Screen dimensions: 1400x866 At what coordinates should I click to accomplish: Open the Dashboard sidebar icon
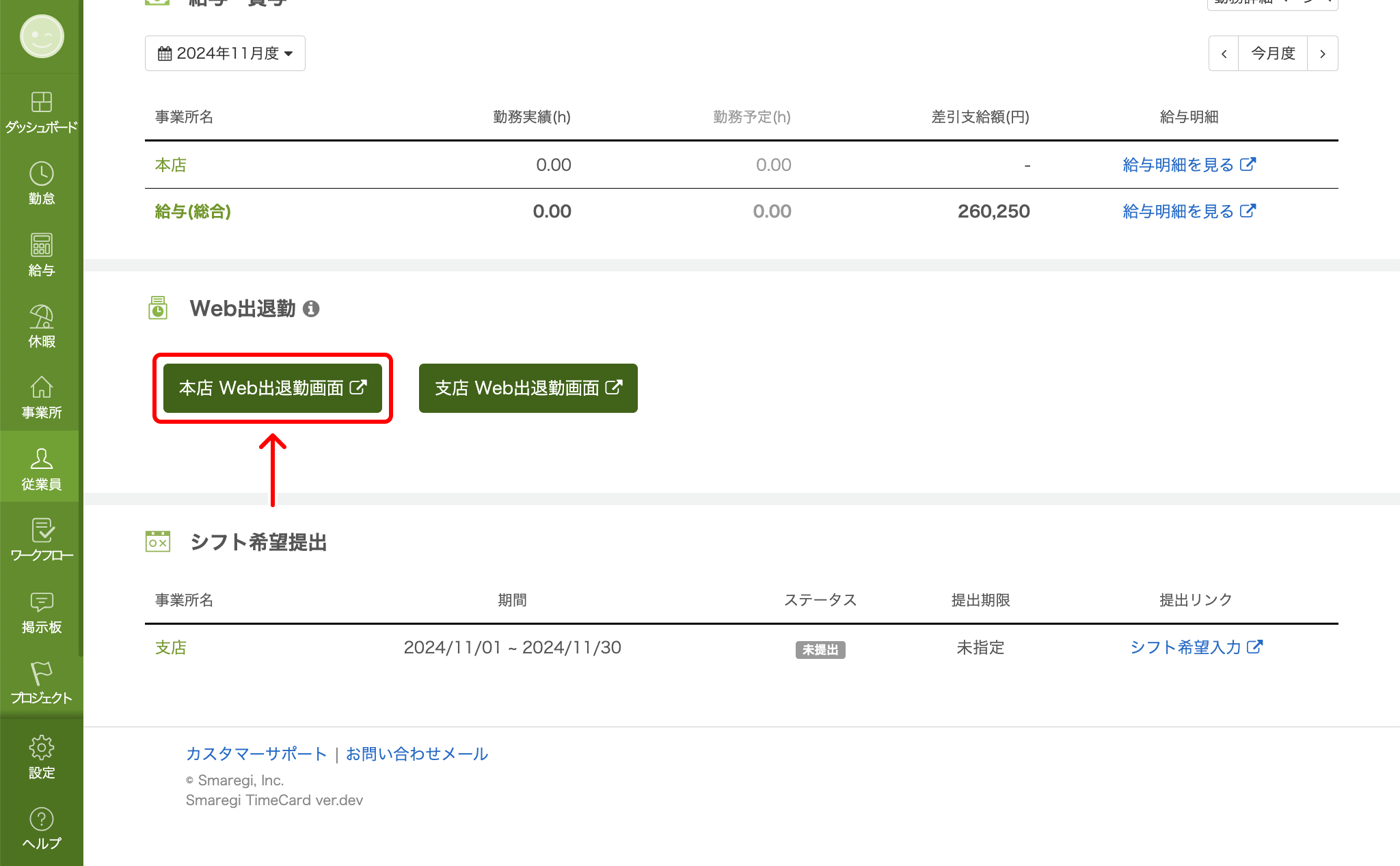tap(41, 111)
